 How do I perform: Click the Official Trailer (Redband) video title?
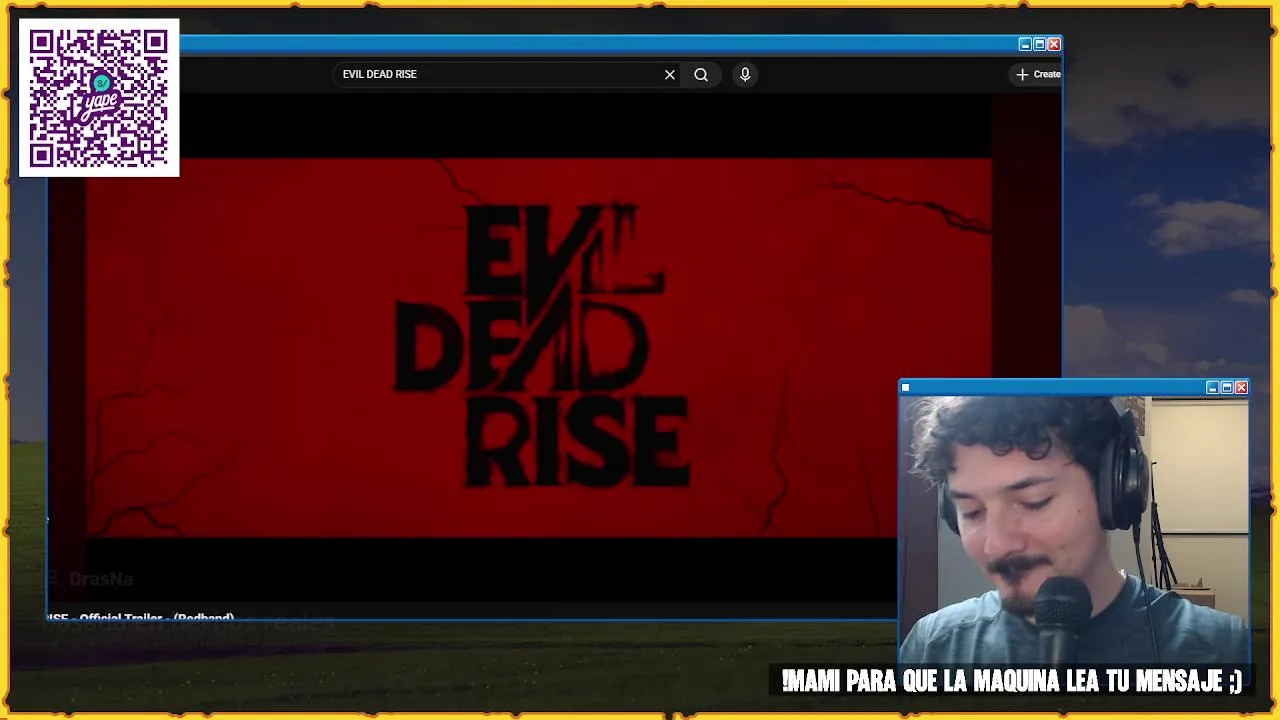coord(141,618)
